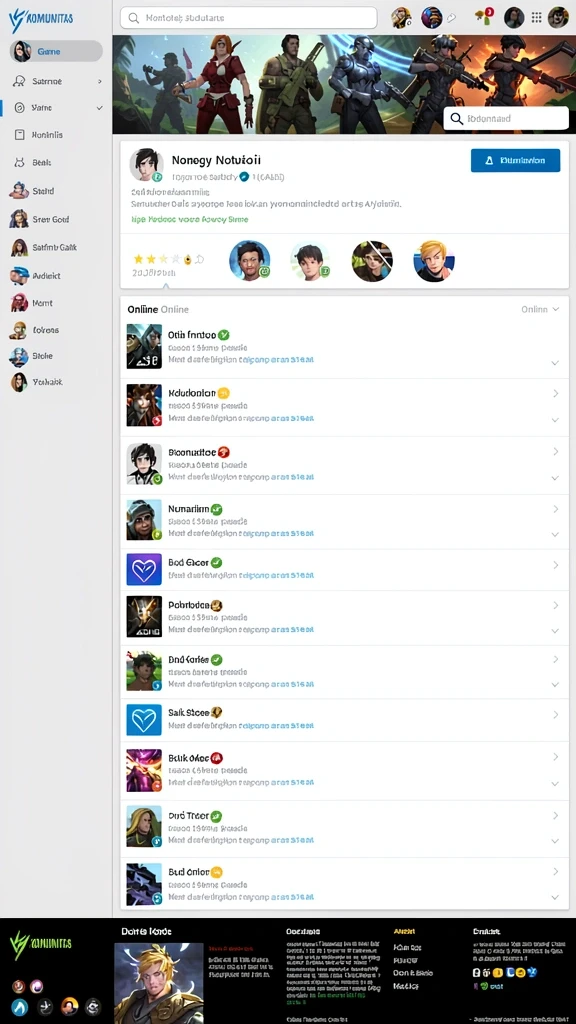Click the footer Komunitas green logo
This screenshot has height=1024, width=576.
[x=40, y=944]
